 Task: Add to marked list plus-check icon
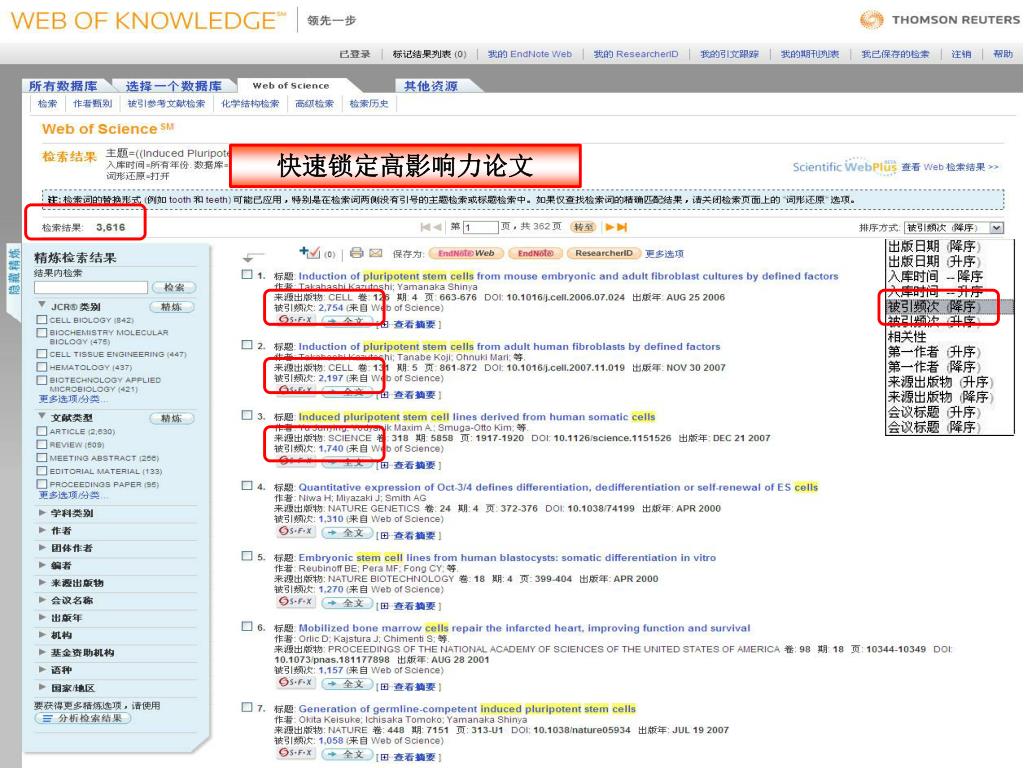(x=310, y=253)
